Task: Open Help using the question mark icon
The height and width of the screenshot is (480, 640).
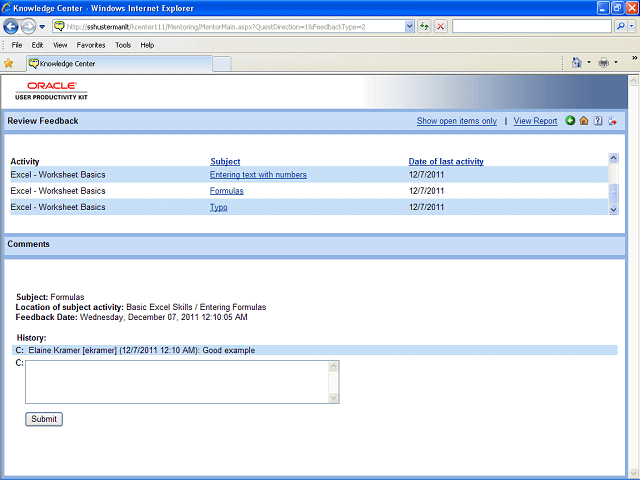Action: tap(598, 120)
